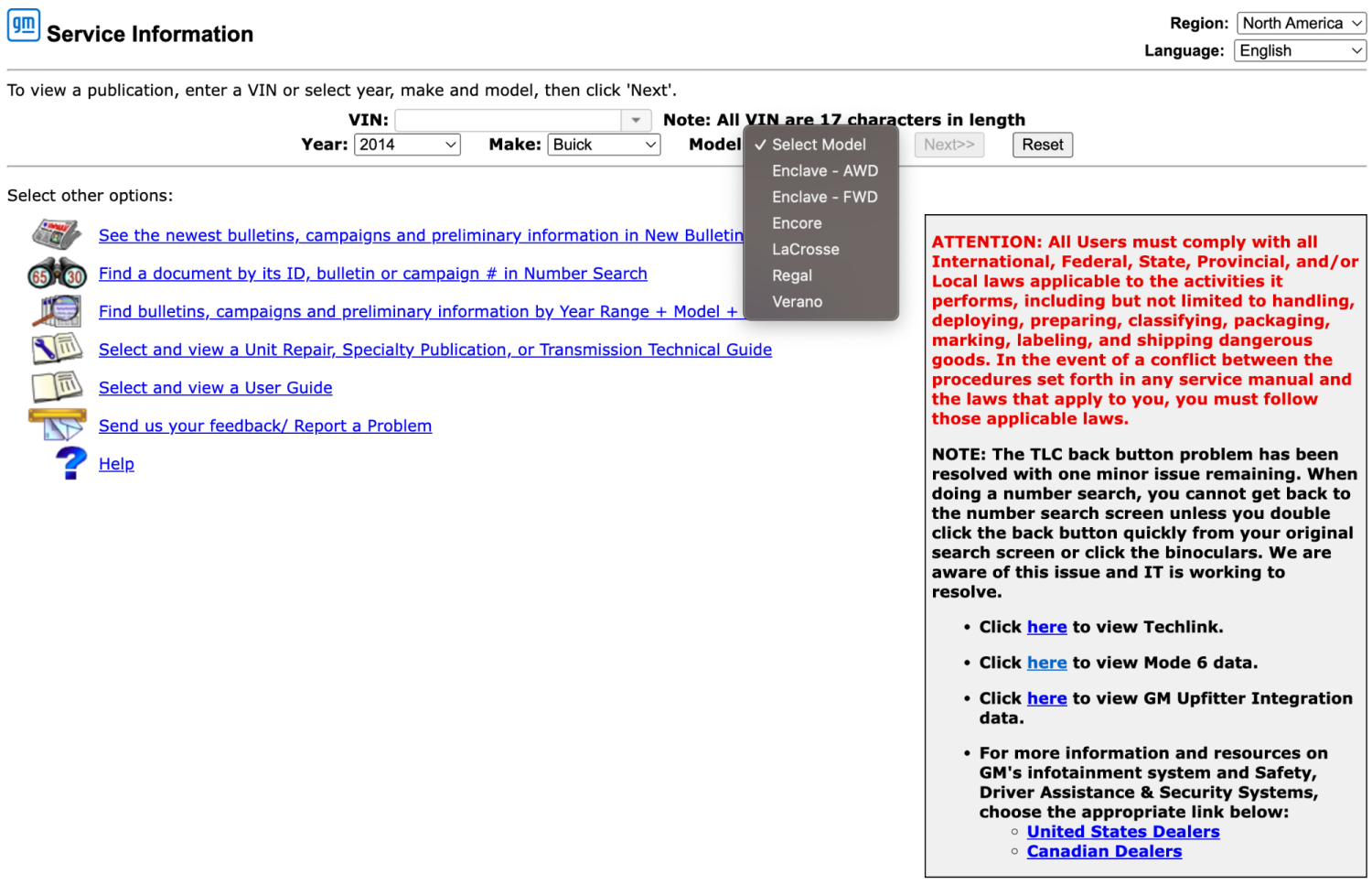1372x895 pixels.
Task: Click 'here' link to view Techlink
Action: (1046, 627)
